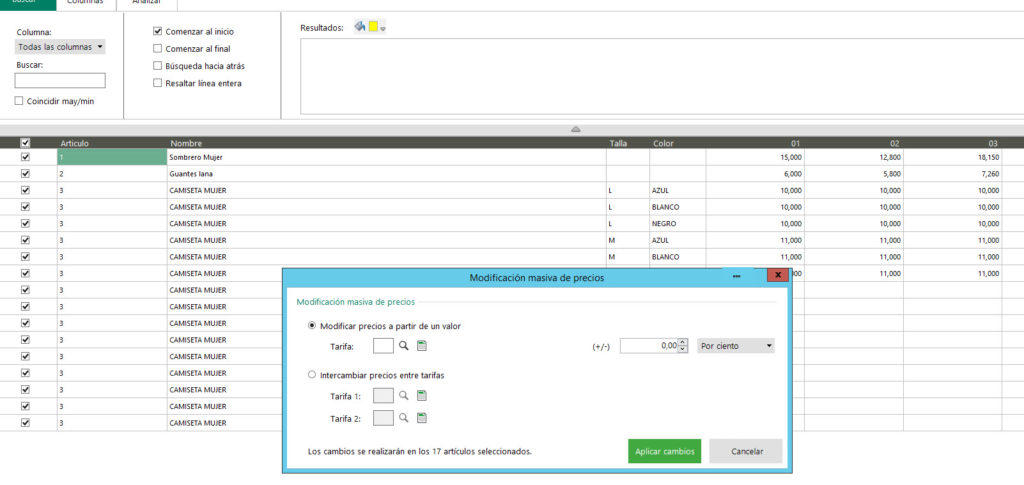Click the (+/-) 0,00 value field
1024x485 pixels.
(649, 346)
